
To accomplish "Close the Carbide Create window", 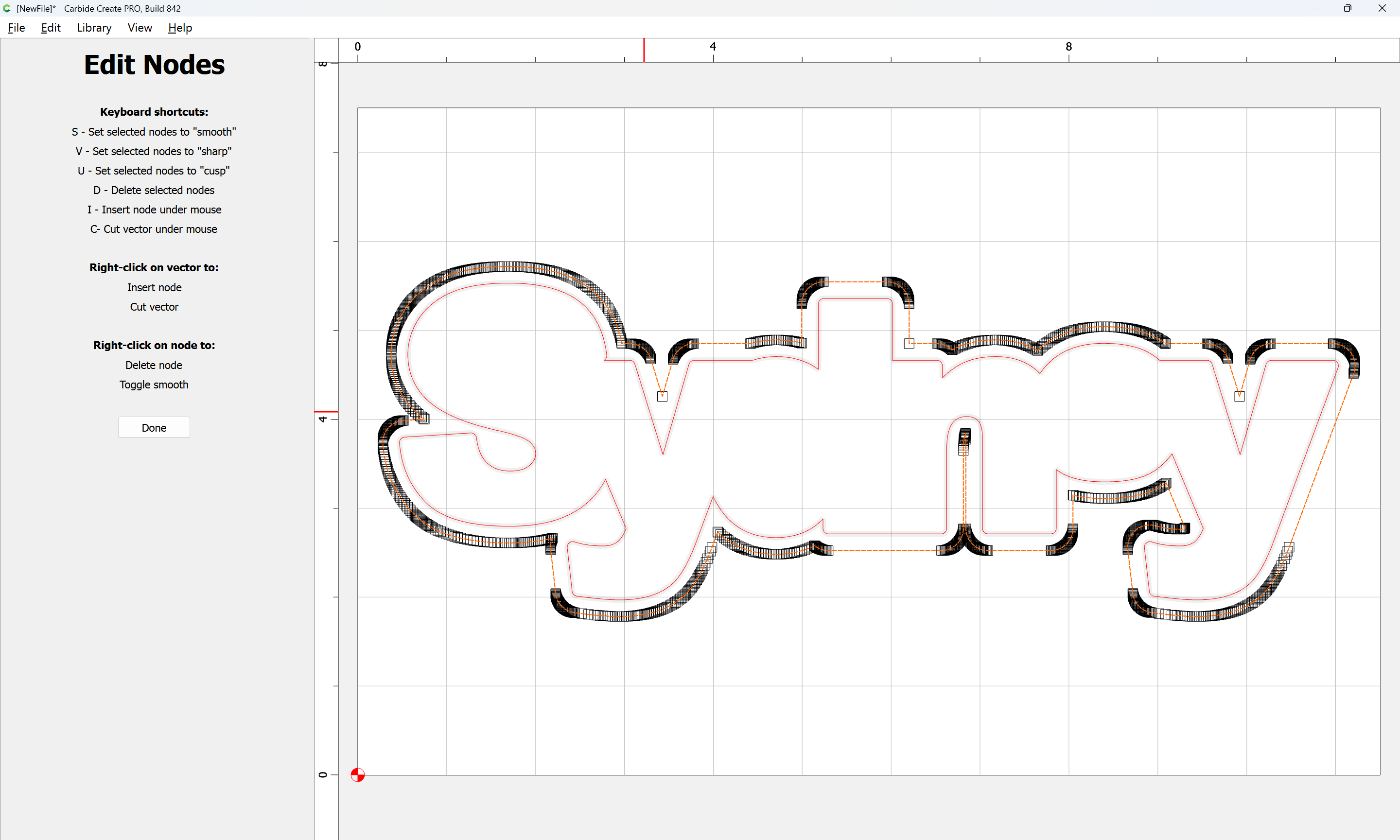I will click(x=1382, y=8).
